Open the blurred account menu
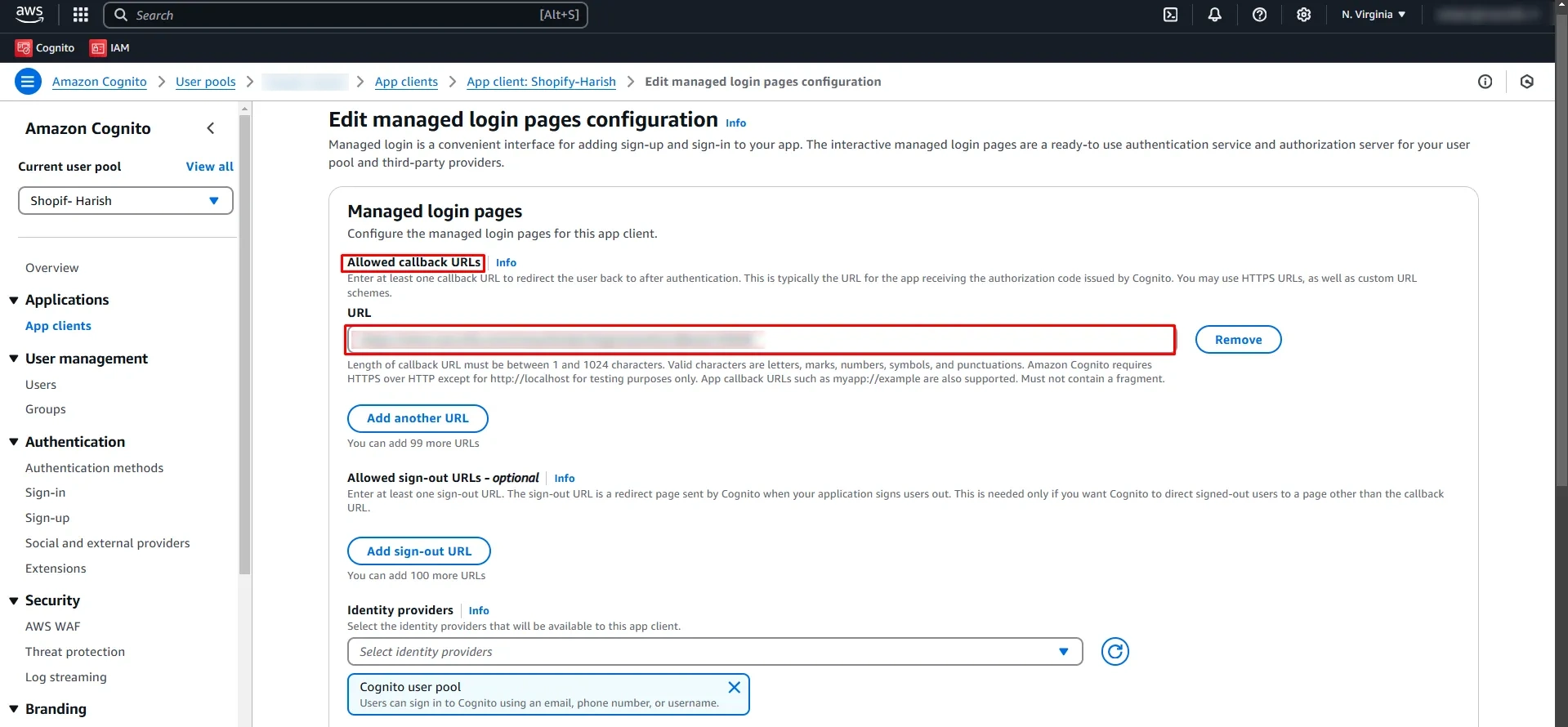Image resolution: width=1568 pixels, height=727 pixels. coord(1487,15)
